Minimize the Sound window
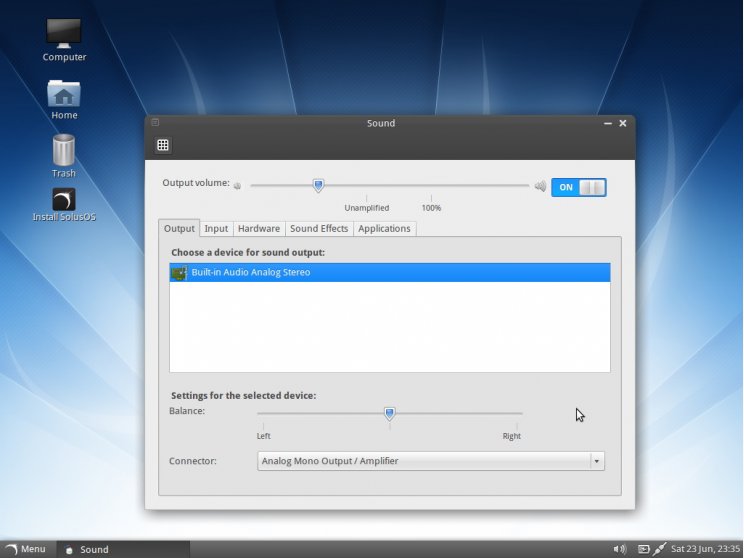 click(608, 123)
